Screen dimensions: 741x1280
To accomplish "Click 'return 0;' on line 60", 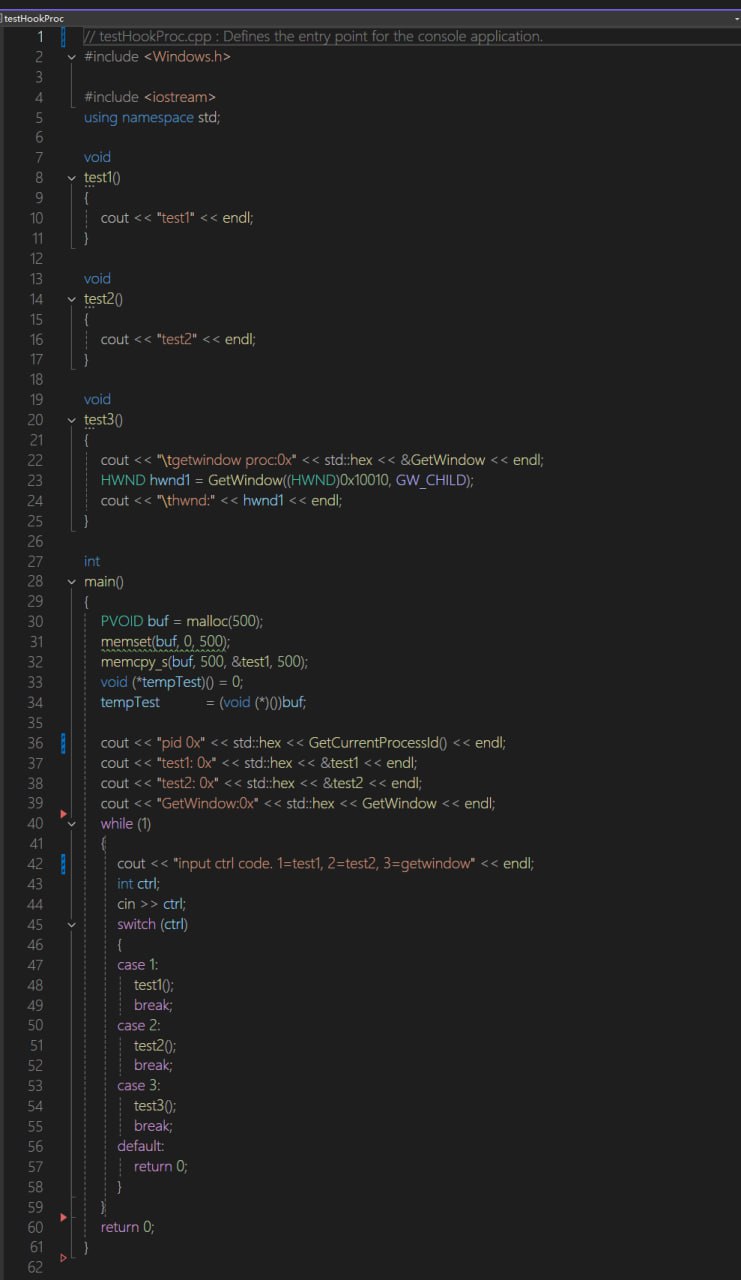I will (128, 1226).
